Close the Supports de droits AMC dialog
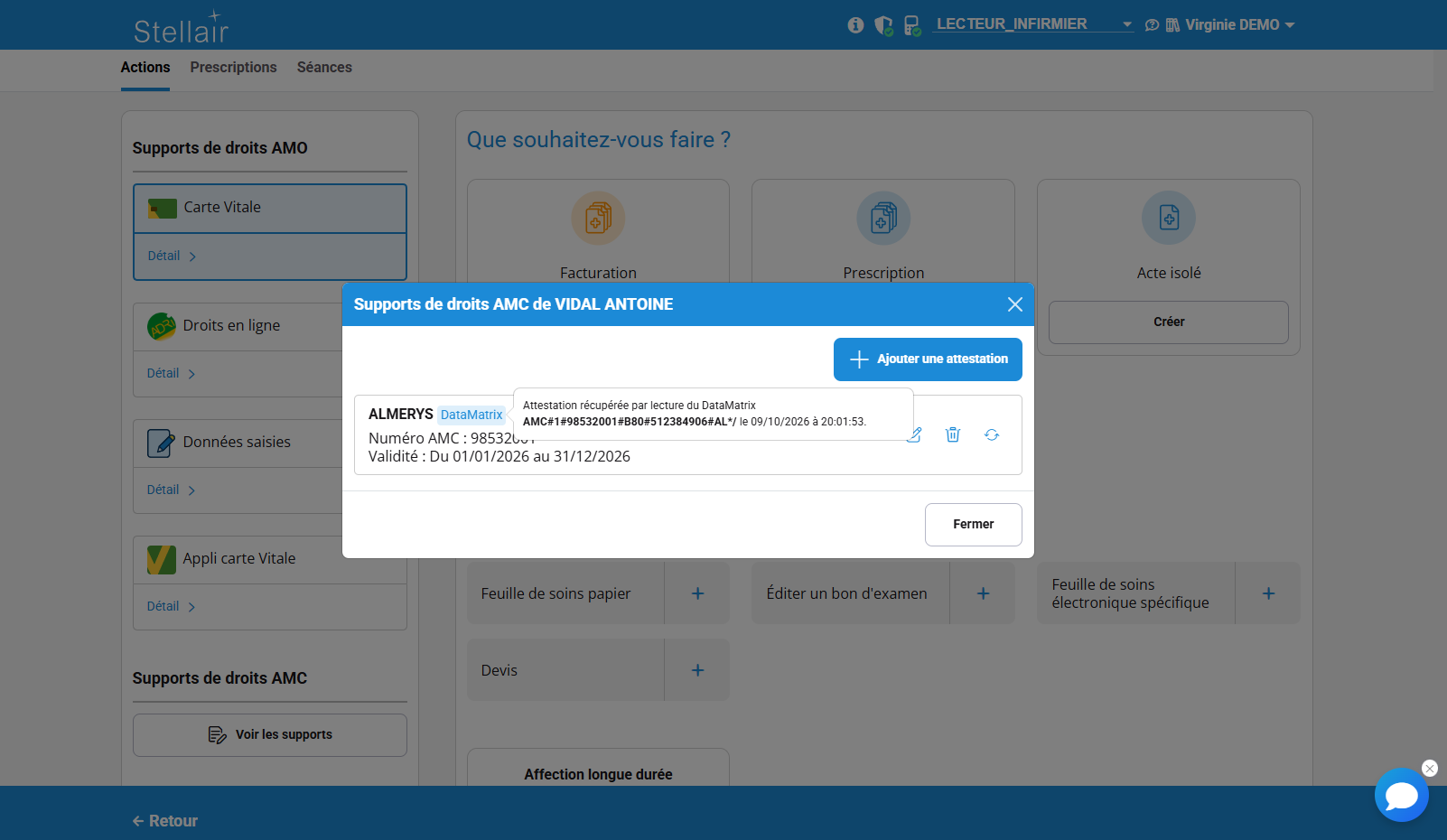This screenshot has width=1447, height=840. point(1015,304)
